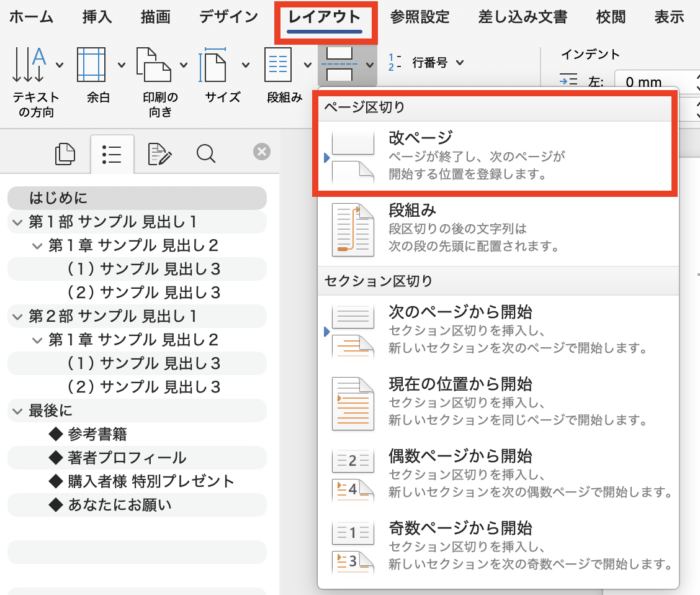This screenshot has height=595, width=700.
Task: Click the left indent 0 mm field
Action: click(x=654, y=82)
